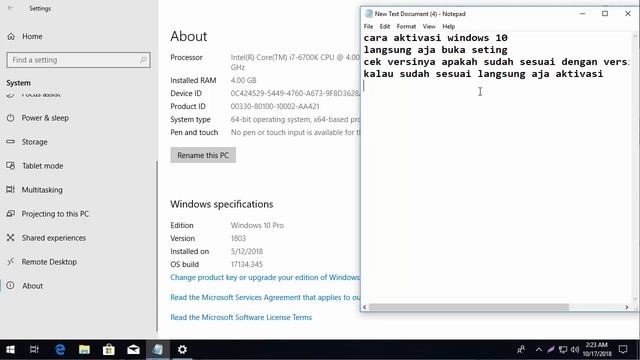Open Shared experiences settings
The width and height of the screenshot is (640, 360).
[53, 238]
